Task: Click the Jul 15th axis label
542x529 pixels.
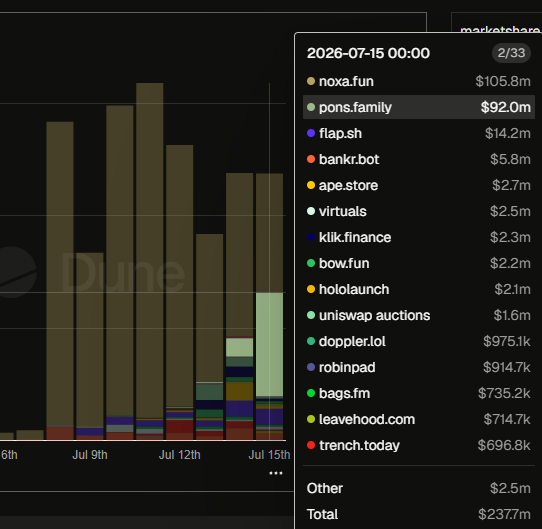Action: (x=269, y=455)
